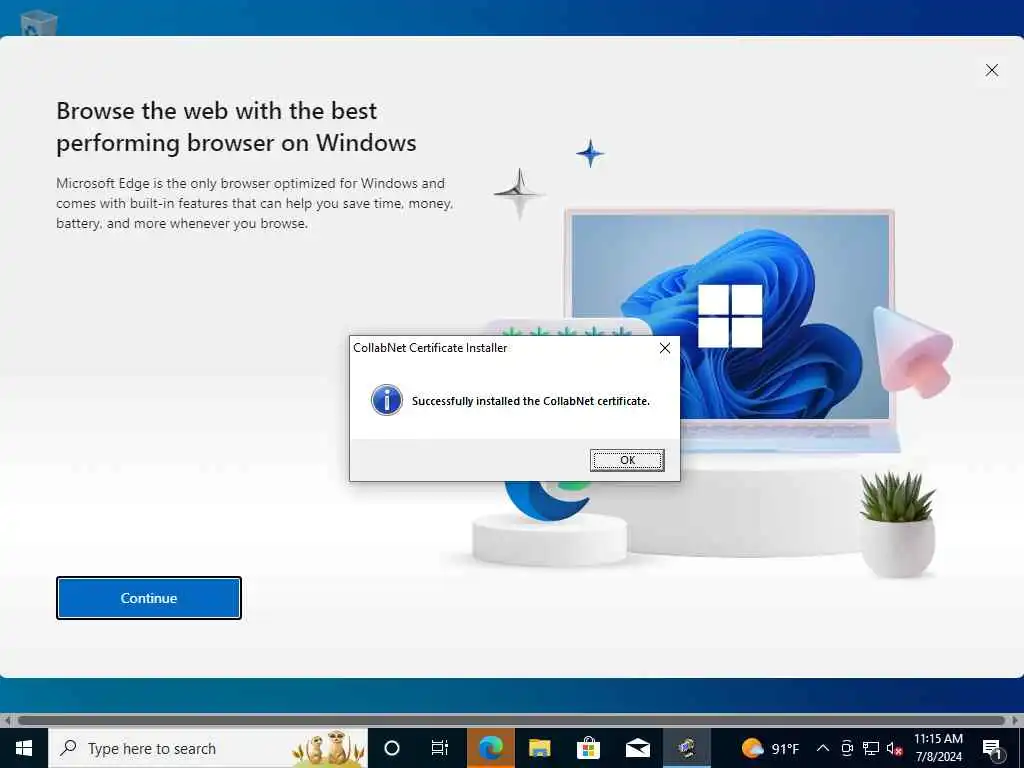Click the blue information icon in the dialog
The image size is (1024, 768).
[387, 400]
